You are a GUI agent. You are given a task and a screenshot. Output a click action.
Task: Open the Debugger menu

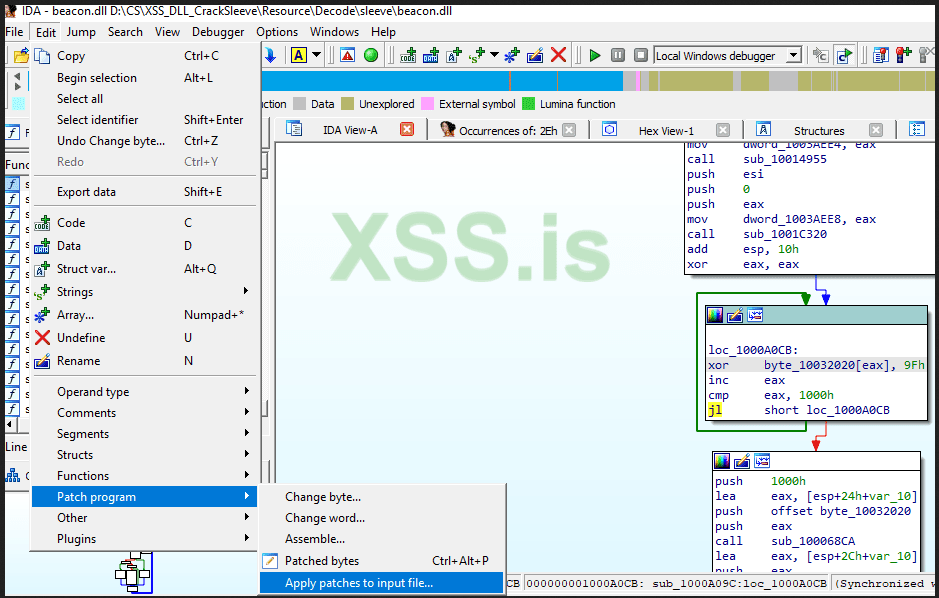218,32
